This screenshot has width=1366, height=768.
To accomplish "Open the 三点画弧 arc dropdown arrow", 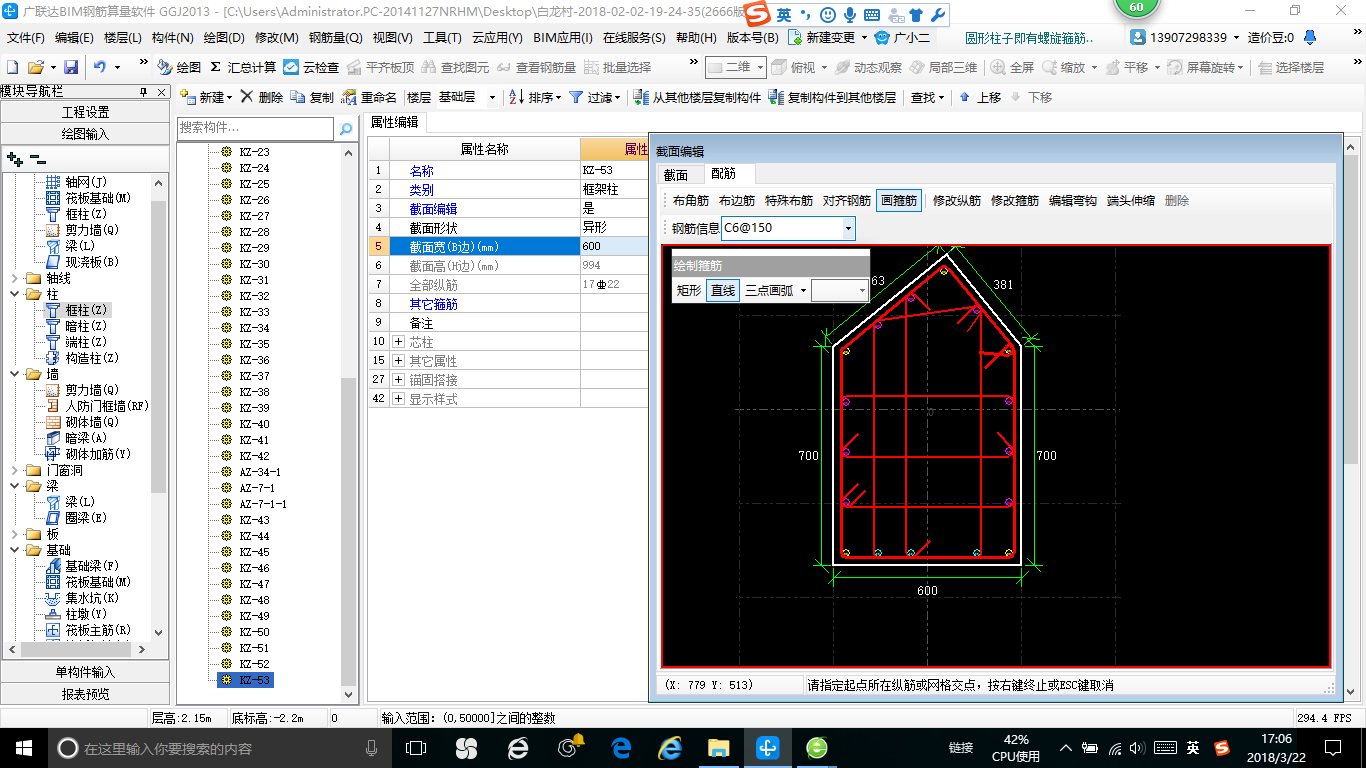I will coord(803,291).
